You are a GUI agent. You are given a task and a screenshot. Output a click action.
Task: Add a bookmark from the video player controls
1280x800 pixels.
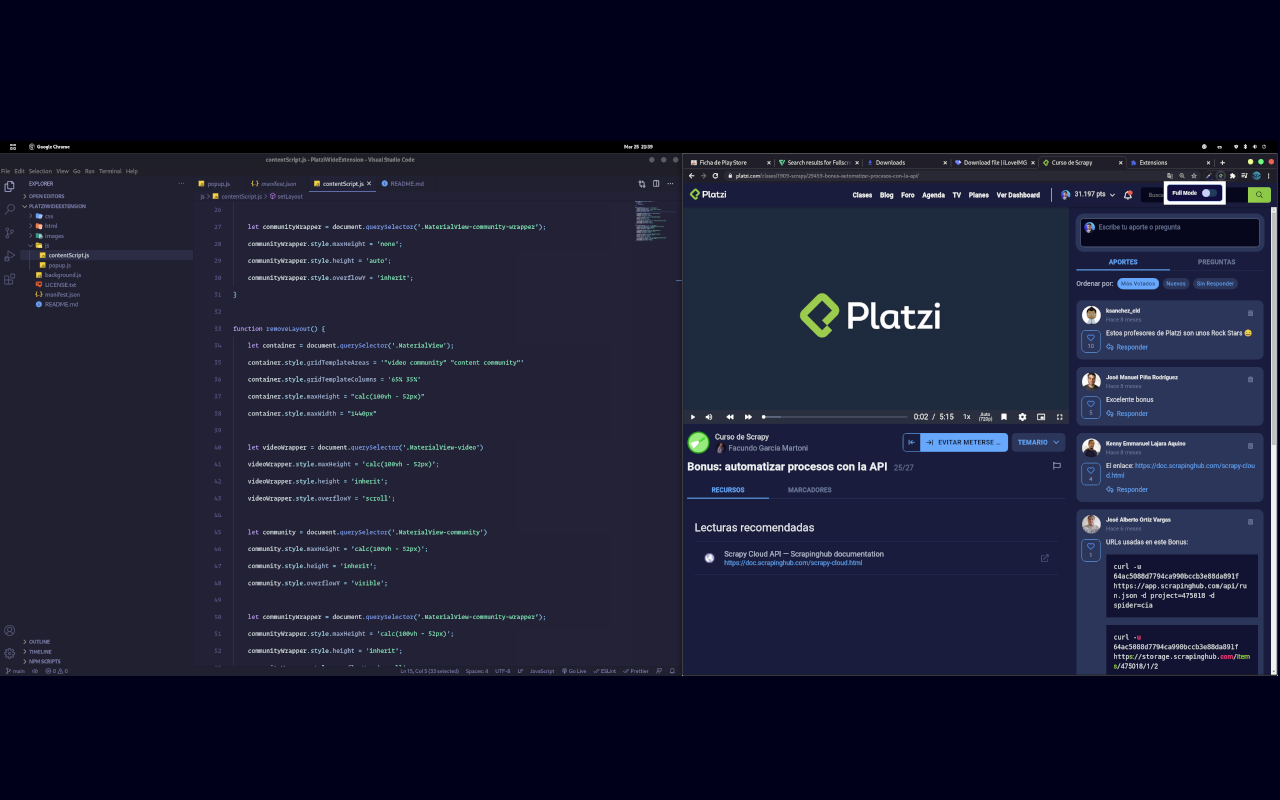[1004, 417]
